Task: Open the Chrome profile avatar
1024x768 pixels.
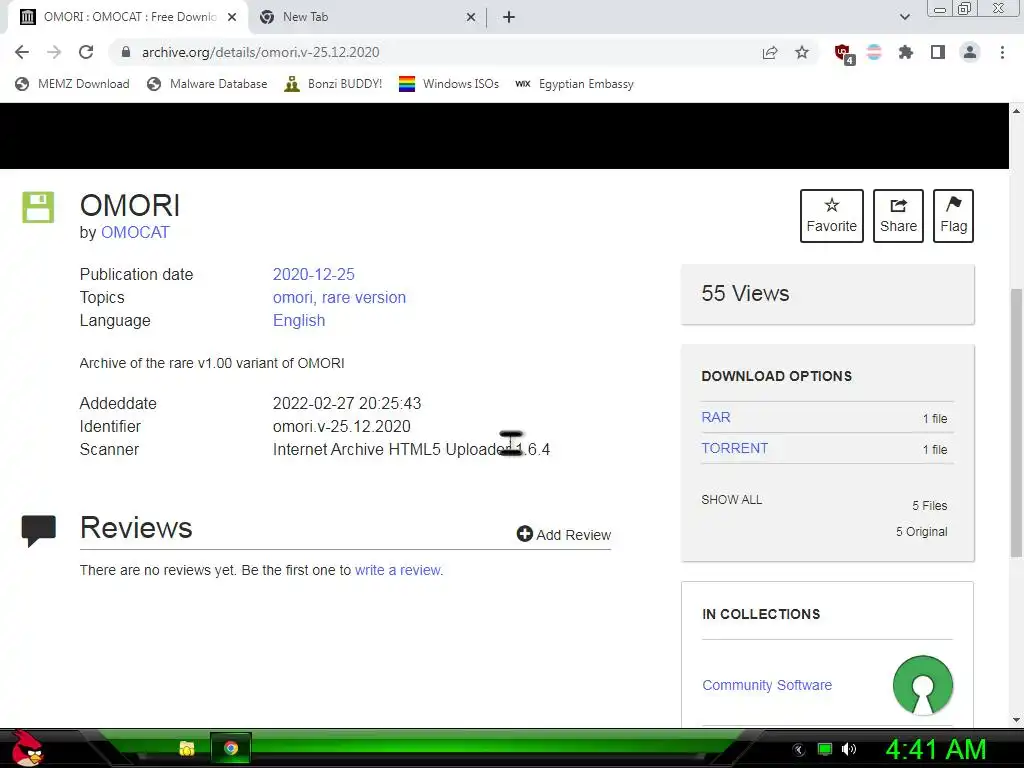Action: tap(970, 52)
